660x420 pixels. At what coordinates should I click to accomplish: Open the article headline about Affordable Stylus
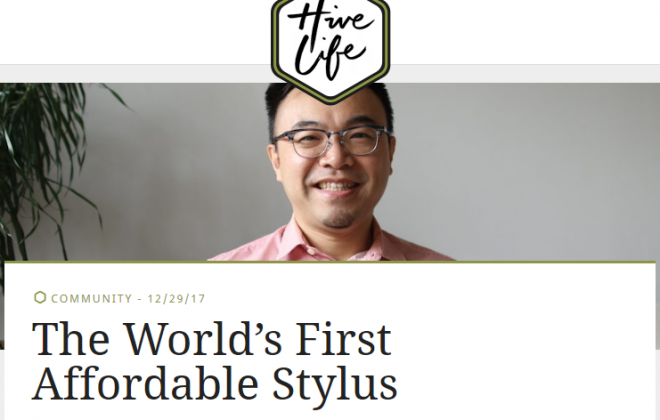click(x=215, y=361)
